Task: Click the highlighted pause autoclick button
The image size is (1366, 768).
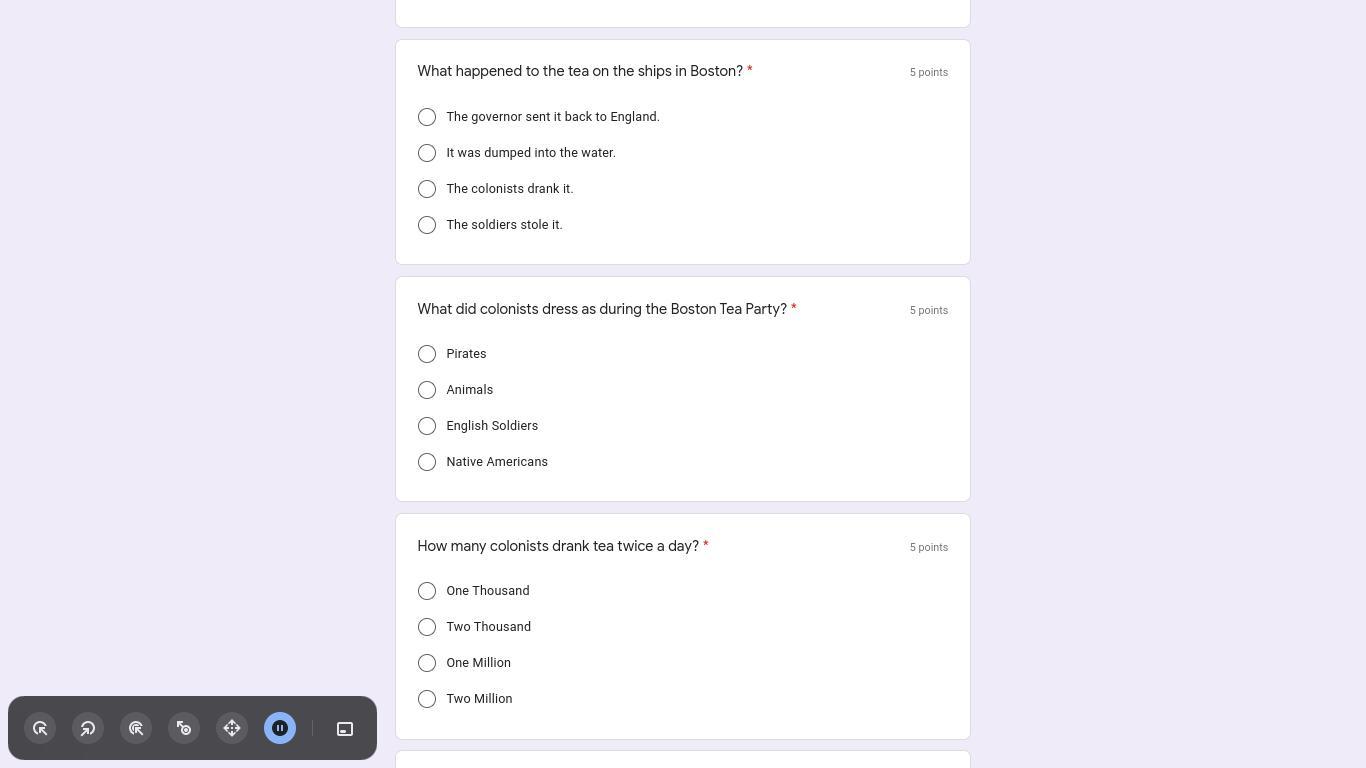Action: (x=280, y=728)
